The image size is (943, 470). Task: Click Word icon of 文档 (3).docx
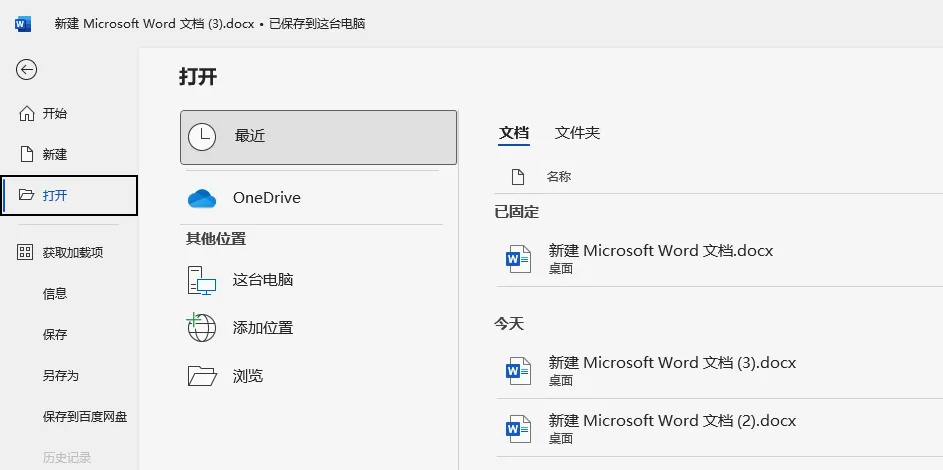click(x=518, y=371)
